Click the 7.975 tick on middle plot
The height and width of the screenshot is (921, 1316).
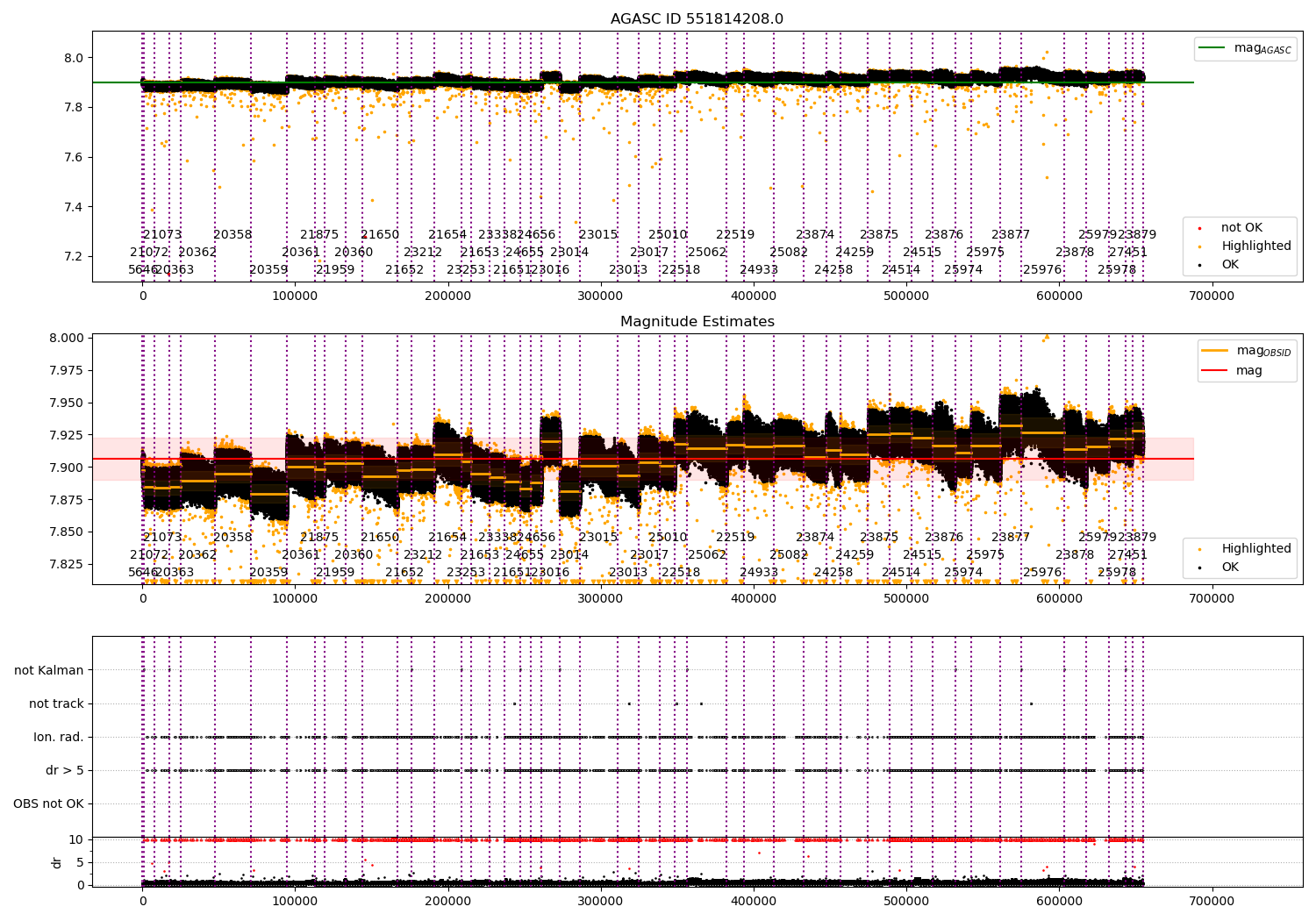tap(67, 371)
